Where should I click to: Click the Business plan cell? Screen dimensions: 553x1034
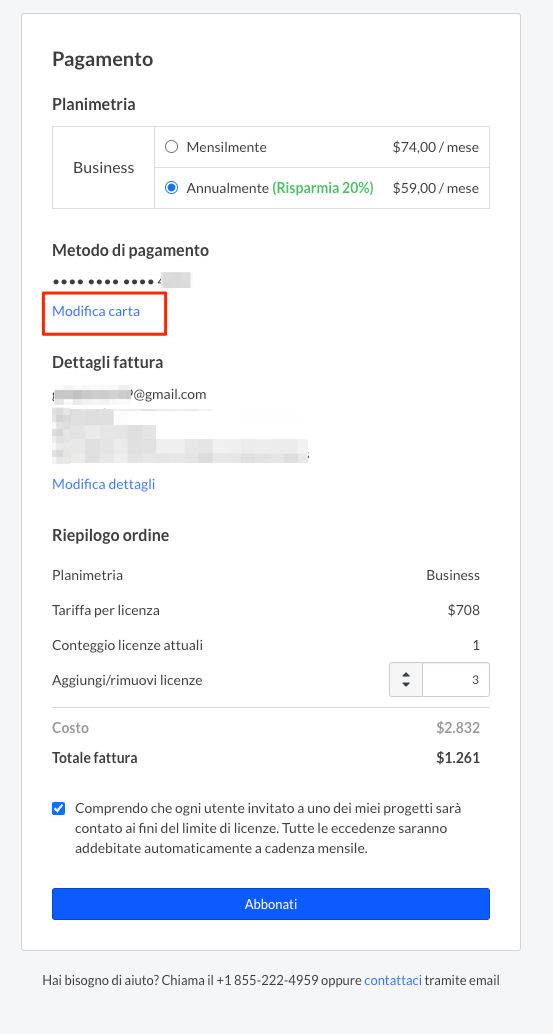click(103, 167)
